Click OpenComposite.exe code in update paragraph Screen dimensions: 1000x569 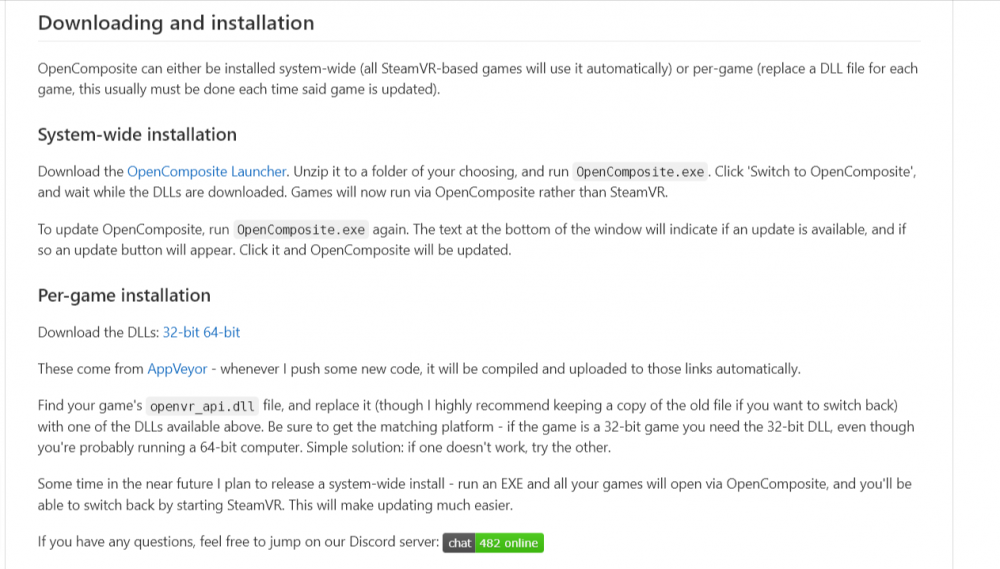tap(302, 230)
